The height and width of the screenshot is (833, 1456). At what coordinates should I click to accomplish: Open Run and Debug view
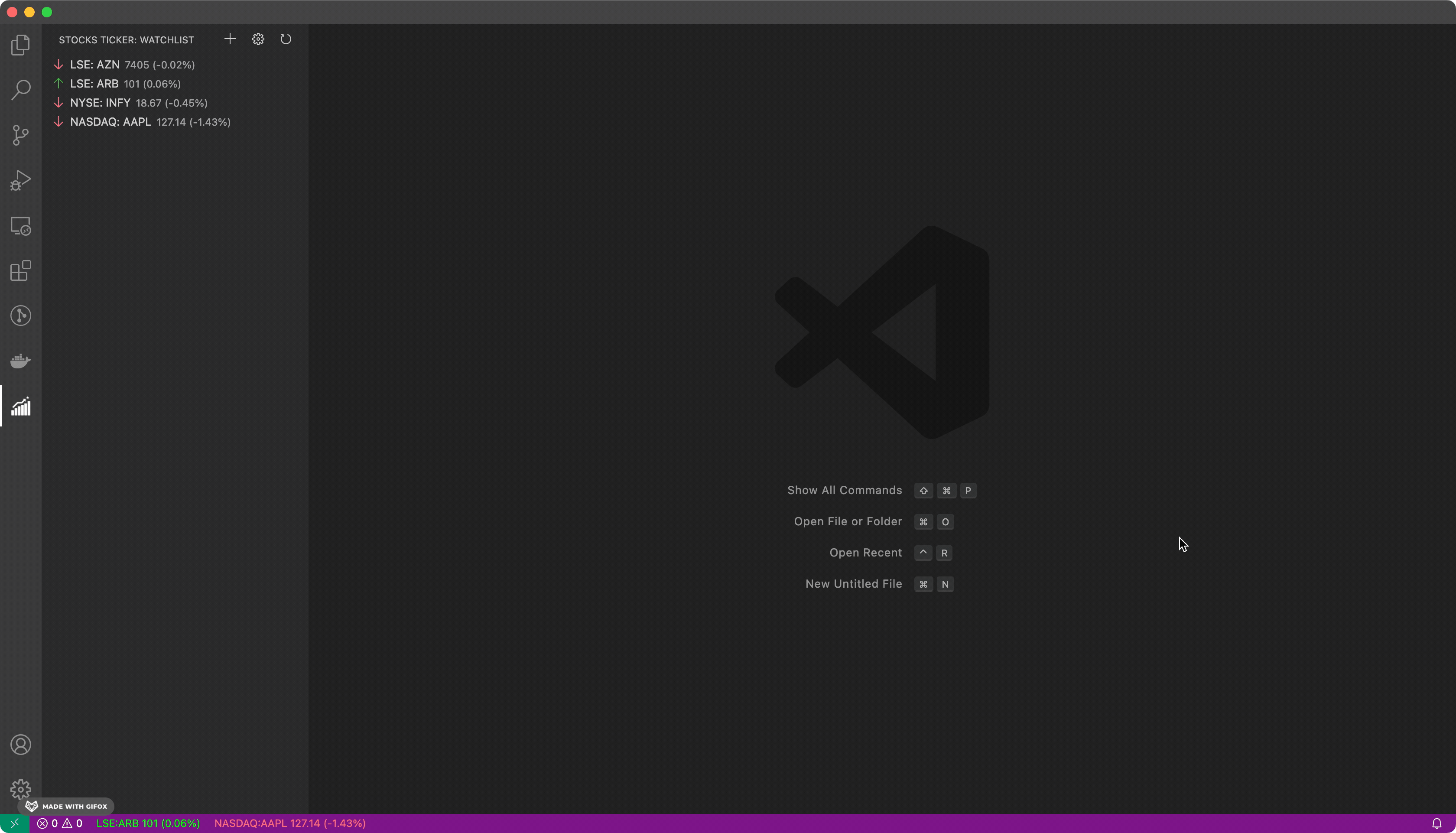click(21, 180)
